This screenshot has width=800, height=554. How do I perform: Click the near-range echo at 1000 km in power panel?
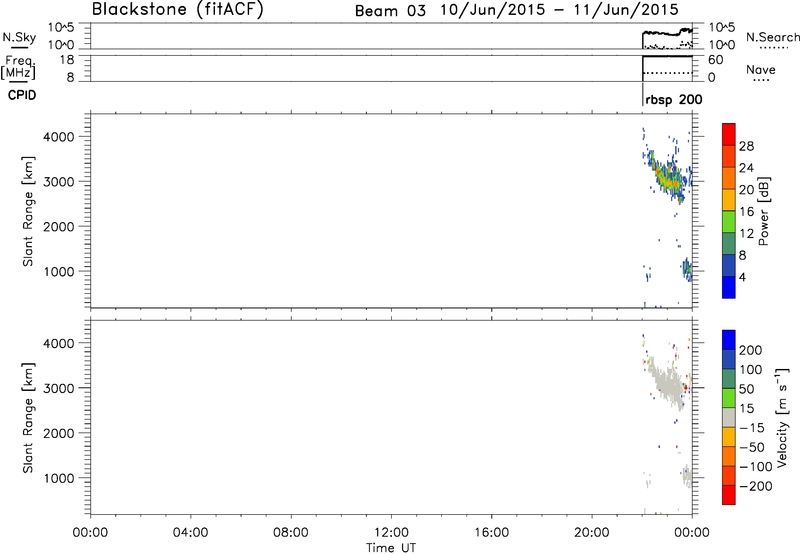688,269
